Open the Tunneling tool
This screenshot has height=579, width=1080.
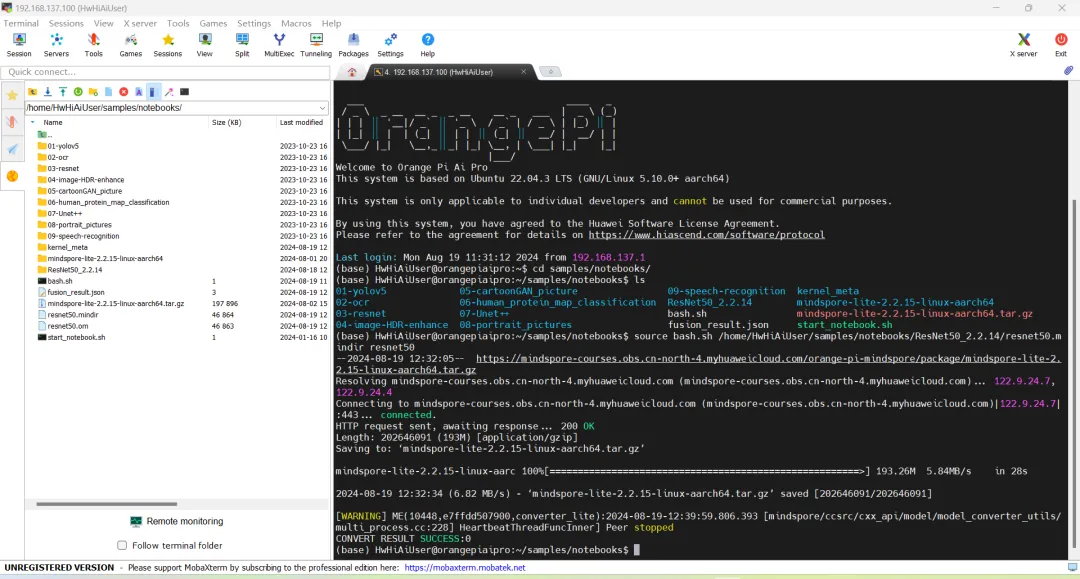316,44
